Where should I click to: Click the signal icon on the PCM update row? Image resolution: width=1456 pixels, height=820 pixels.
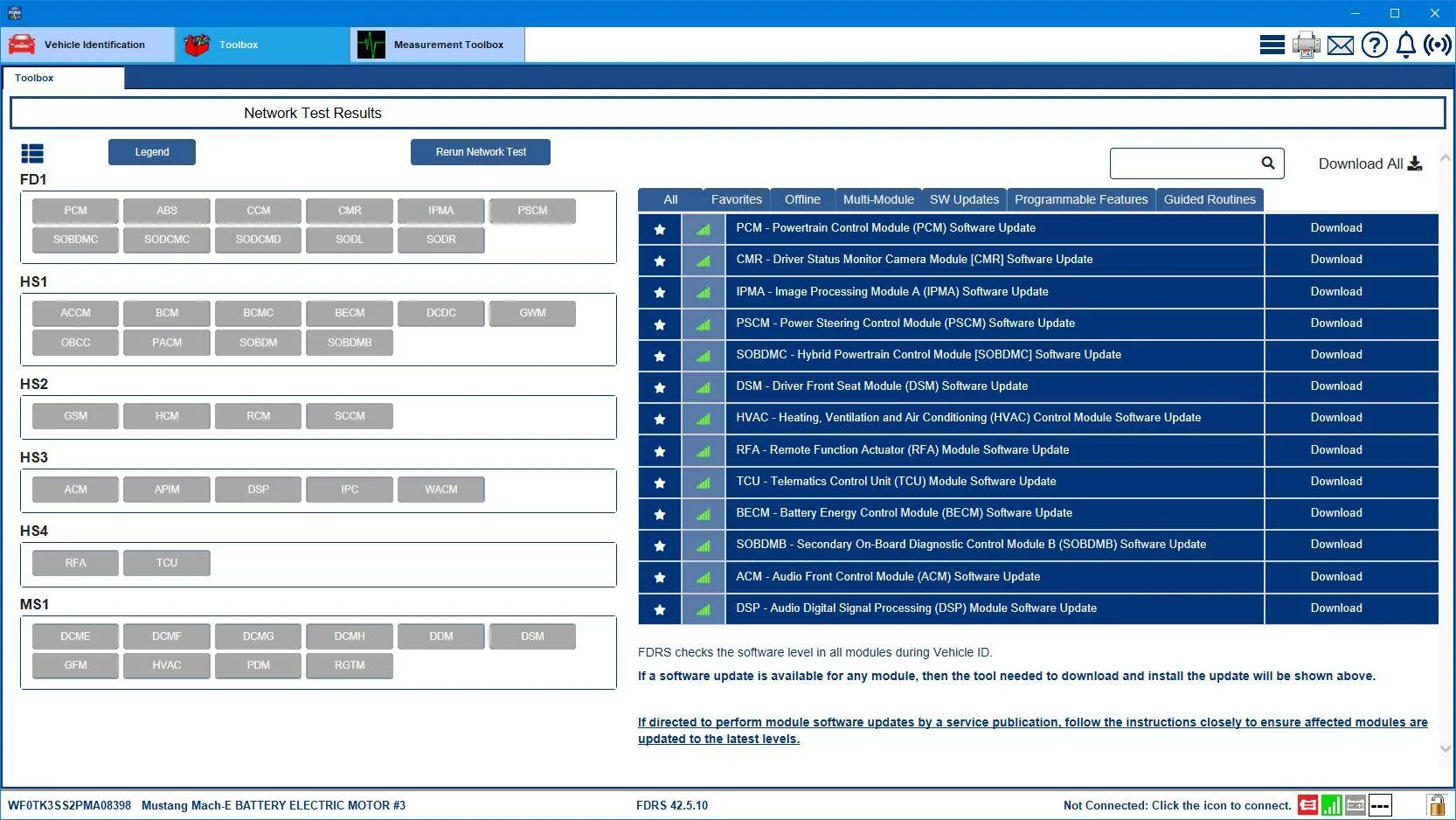(x=704, y=229)
